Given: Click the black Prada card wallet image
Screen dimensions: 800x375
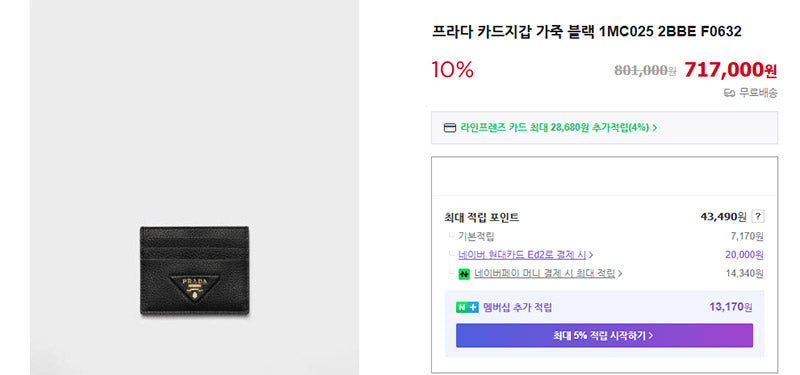Looking at the screenshot, I should [x=194, y=270].
